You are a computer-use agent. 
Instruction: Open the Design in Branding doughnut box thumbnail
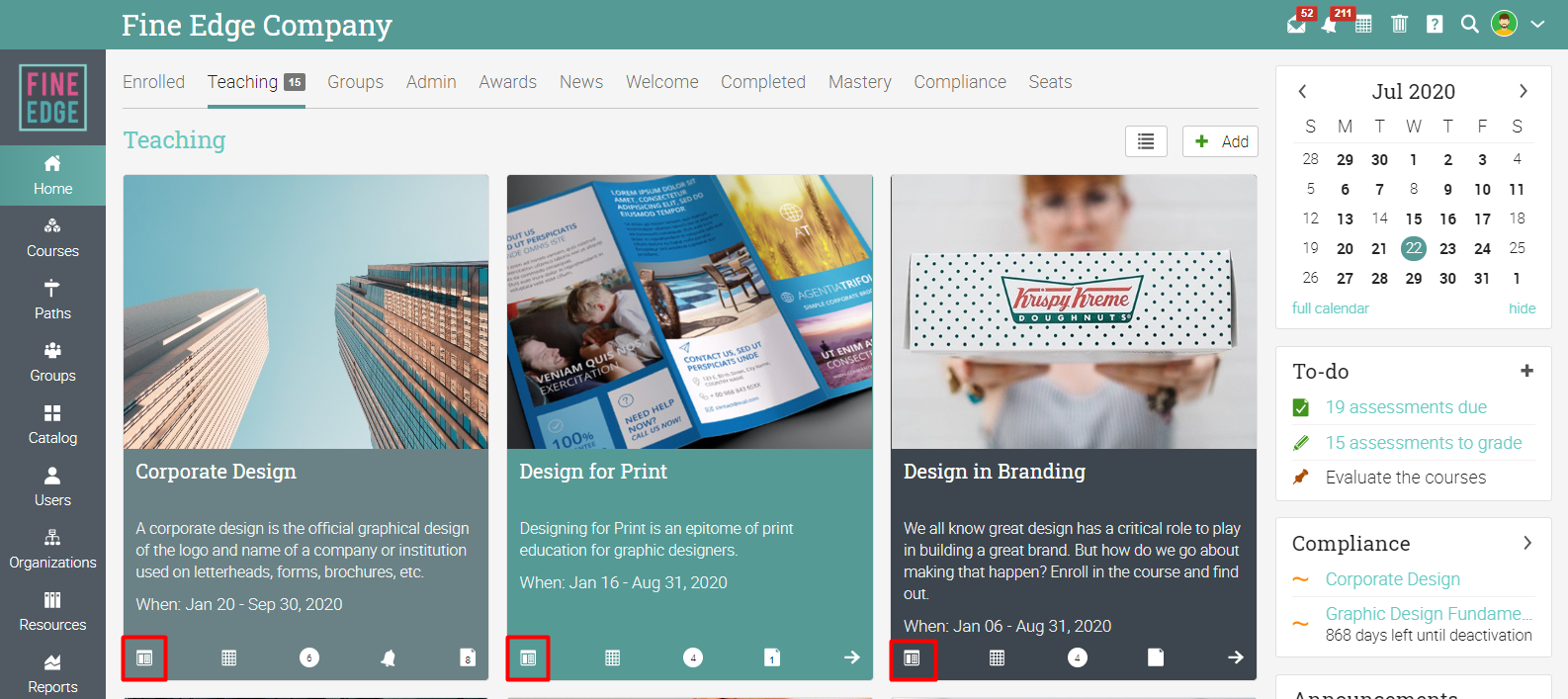[1074, 312]
